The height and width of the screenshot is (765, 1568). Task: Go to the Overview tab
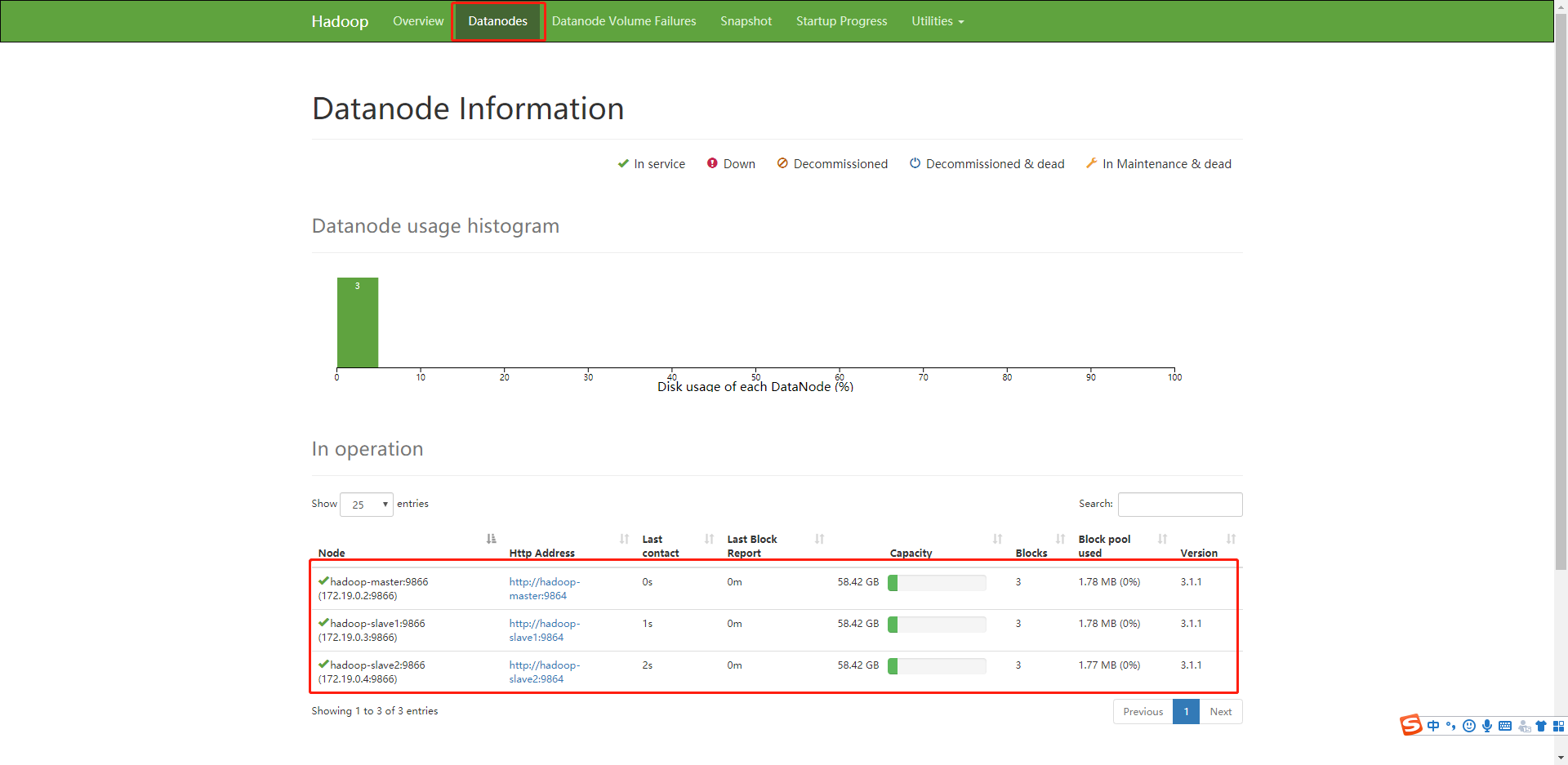click(418, 21)
